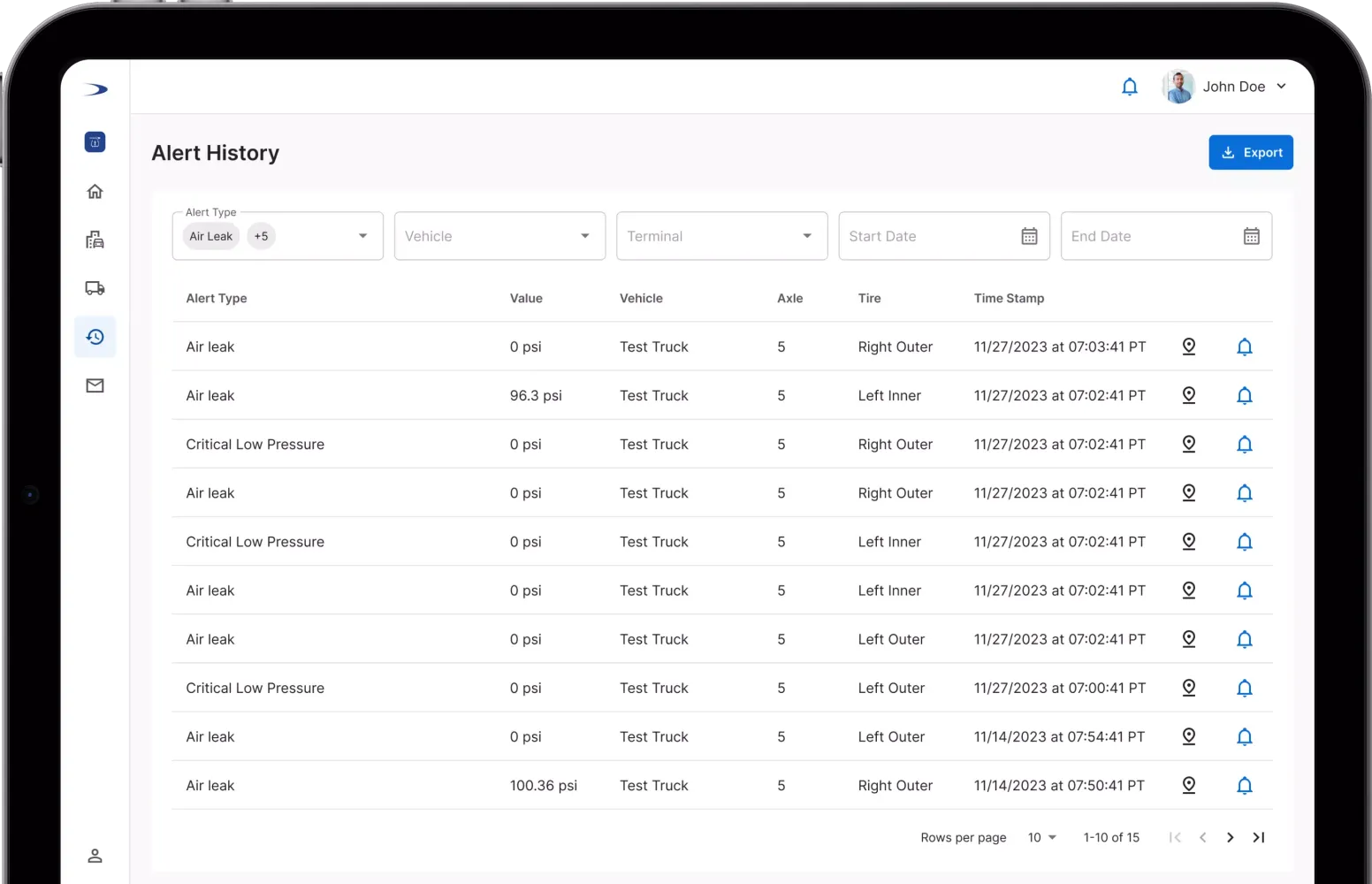Open the truck vehicles icon in sidebar
1372x884 pixels.
95,288
